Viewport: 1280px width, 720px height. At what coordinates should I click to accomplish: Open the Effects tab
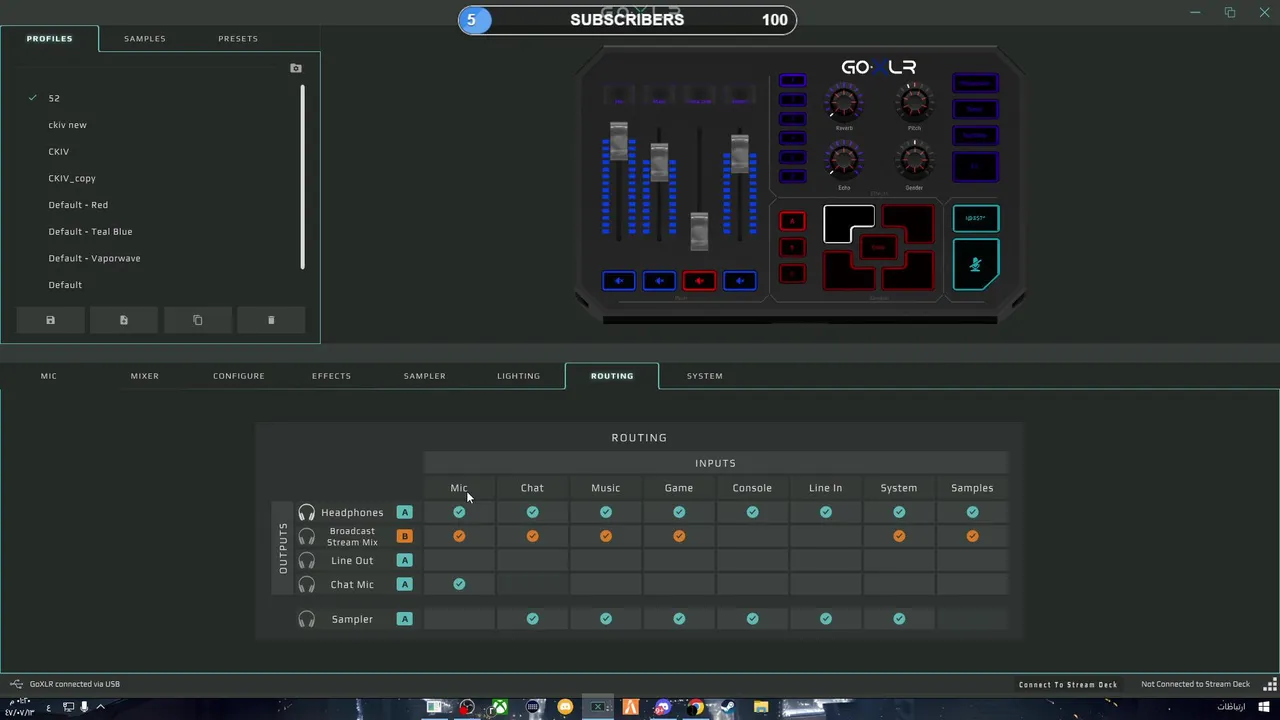point(331,376)
